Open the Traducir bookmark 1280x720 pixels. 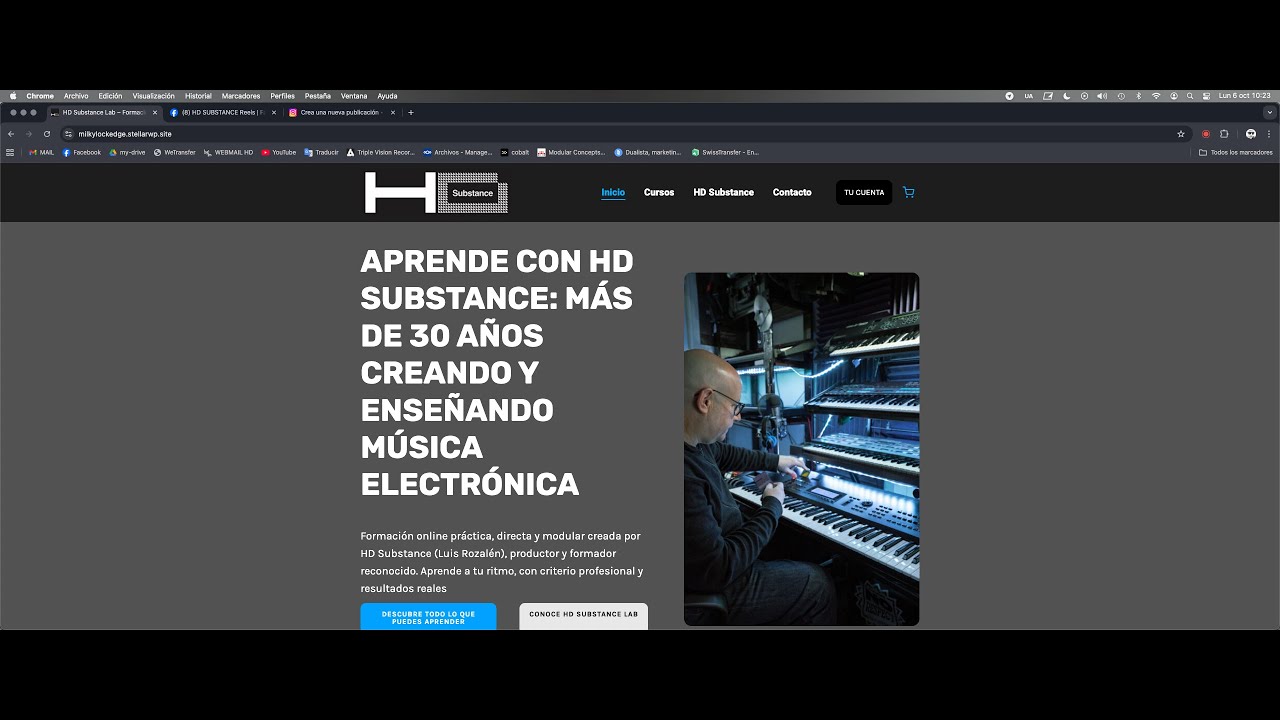(x=321, y=152)
